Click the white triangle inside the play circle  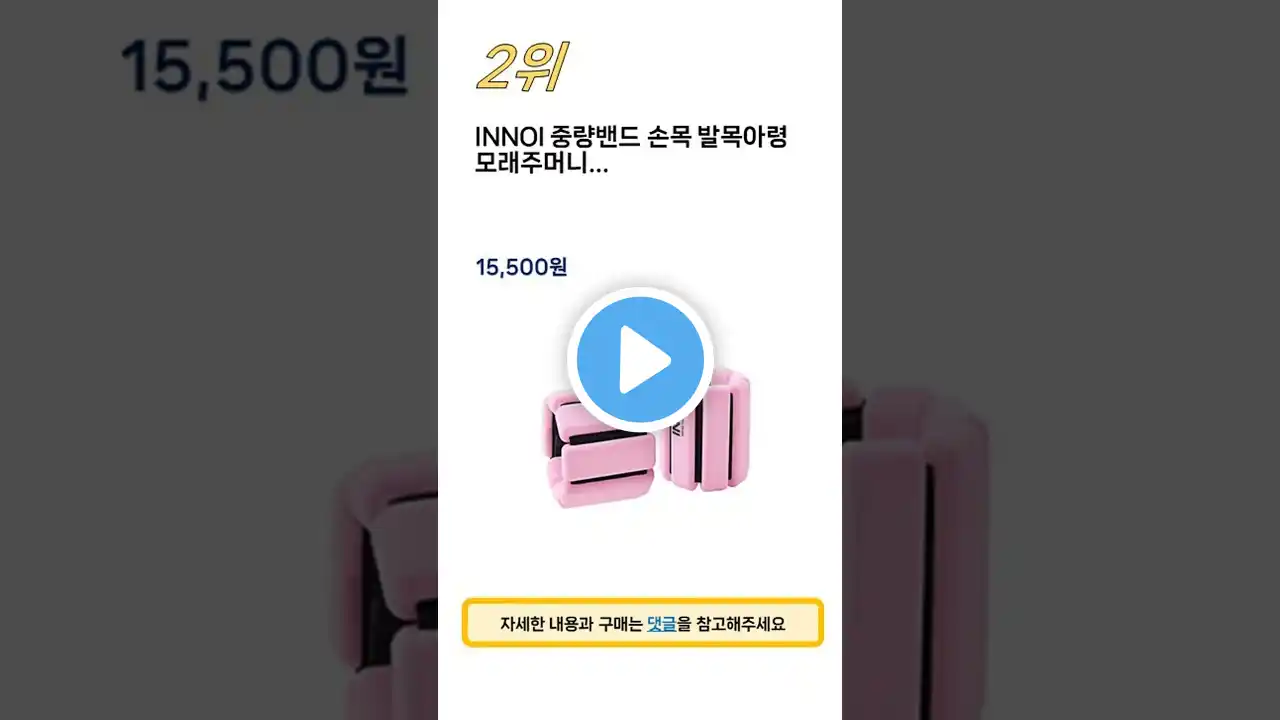[645, 359]
